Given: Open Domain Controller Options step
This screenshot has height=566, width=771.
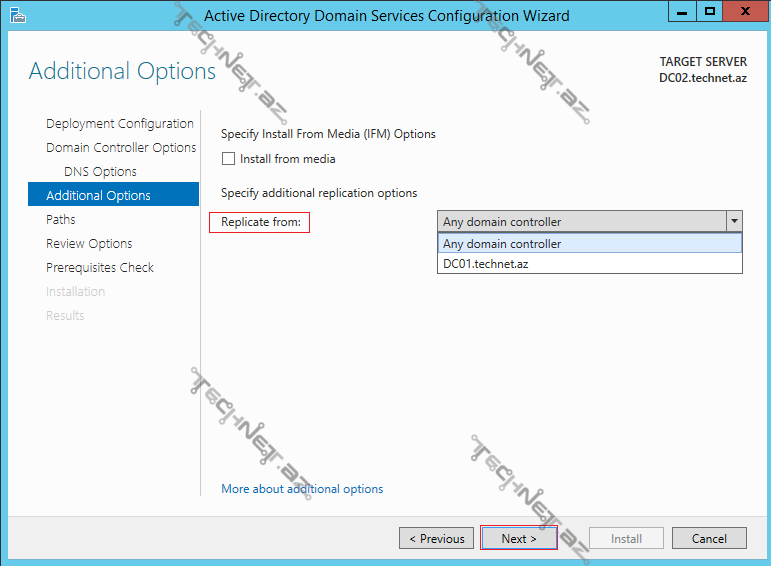Looking at the screenshot, I should [x=121, y=148].
